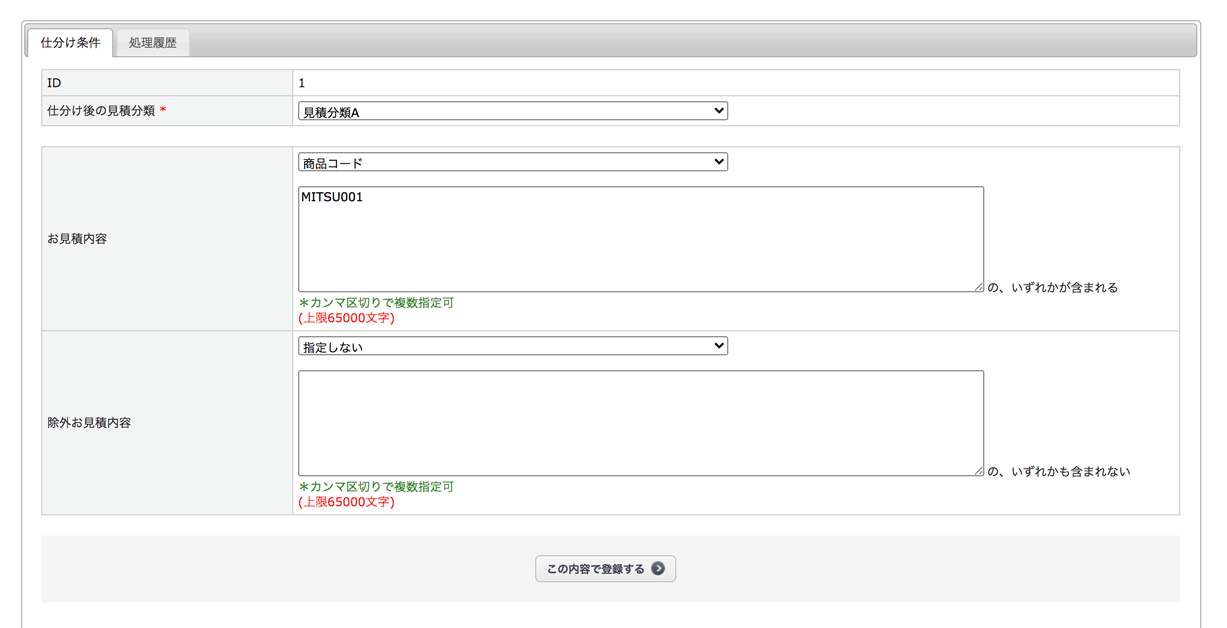Image resolution: width=1227 pixels, height=628 pixels.
Task: Click the いずれかが含まれる text
Action: pyautogui.click(x=1053, y=288)
